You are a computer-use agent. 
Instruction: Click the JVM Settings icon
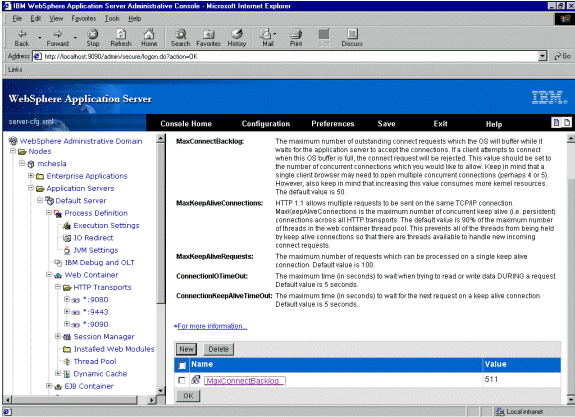point(67,250)
